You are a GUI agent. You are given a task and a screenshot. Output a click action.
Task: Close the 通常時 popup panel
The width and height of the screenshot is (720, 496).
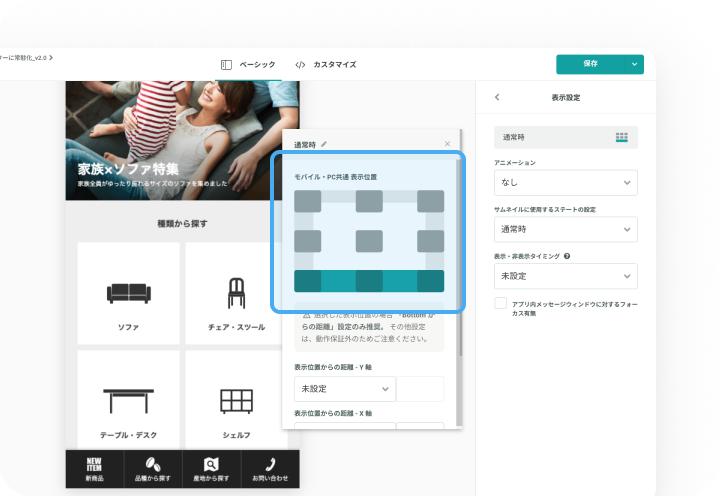pyautogui.click(x=447, y=144)
